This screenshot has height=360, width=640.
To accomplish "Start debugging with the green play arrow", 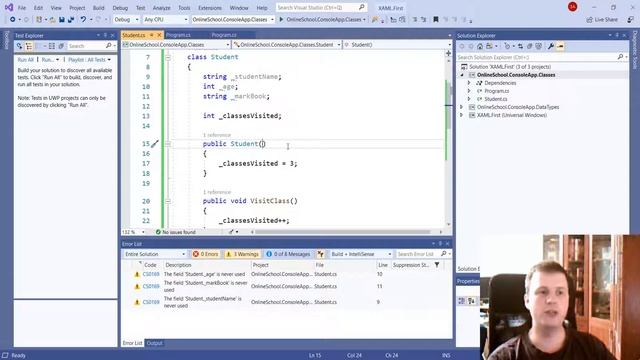I will (281, 19).
